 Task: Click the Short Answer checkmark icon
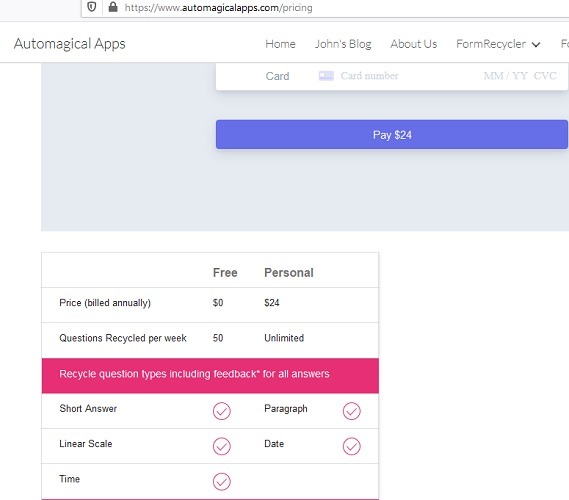(x=222, y=411)
